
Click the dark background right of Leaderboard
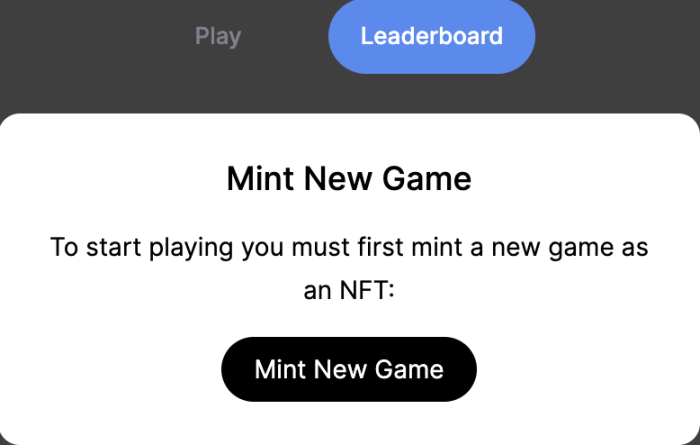620,40
